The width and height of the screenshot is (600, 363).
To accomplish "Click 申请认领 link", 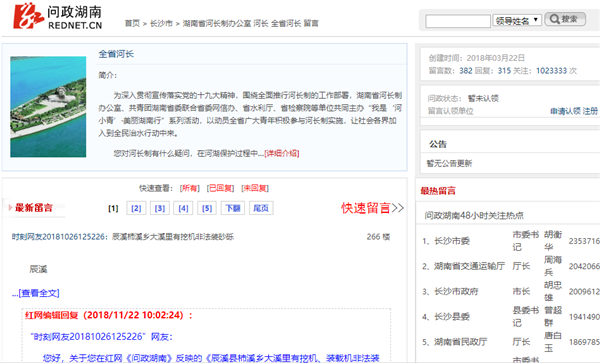I will click(x=565, y=111).
